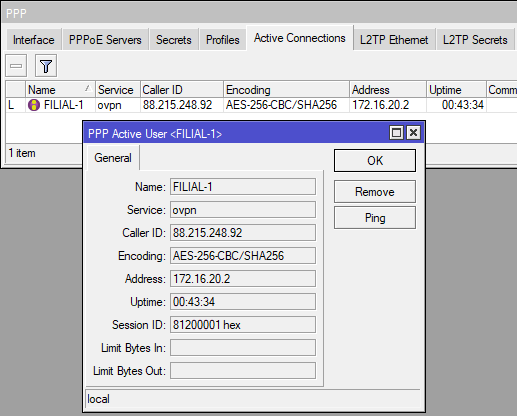Open the L2TP Ethernet tab
The height and width of the screenshot is (416, 517).
pos(394,40)
